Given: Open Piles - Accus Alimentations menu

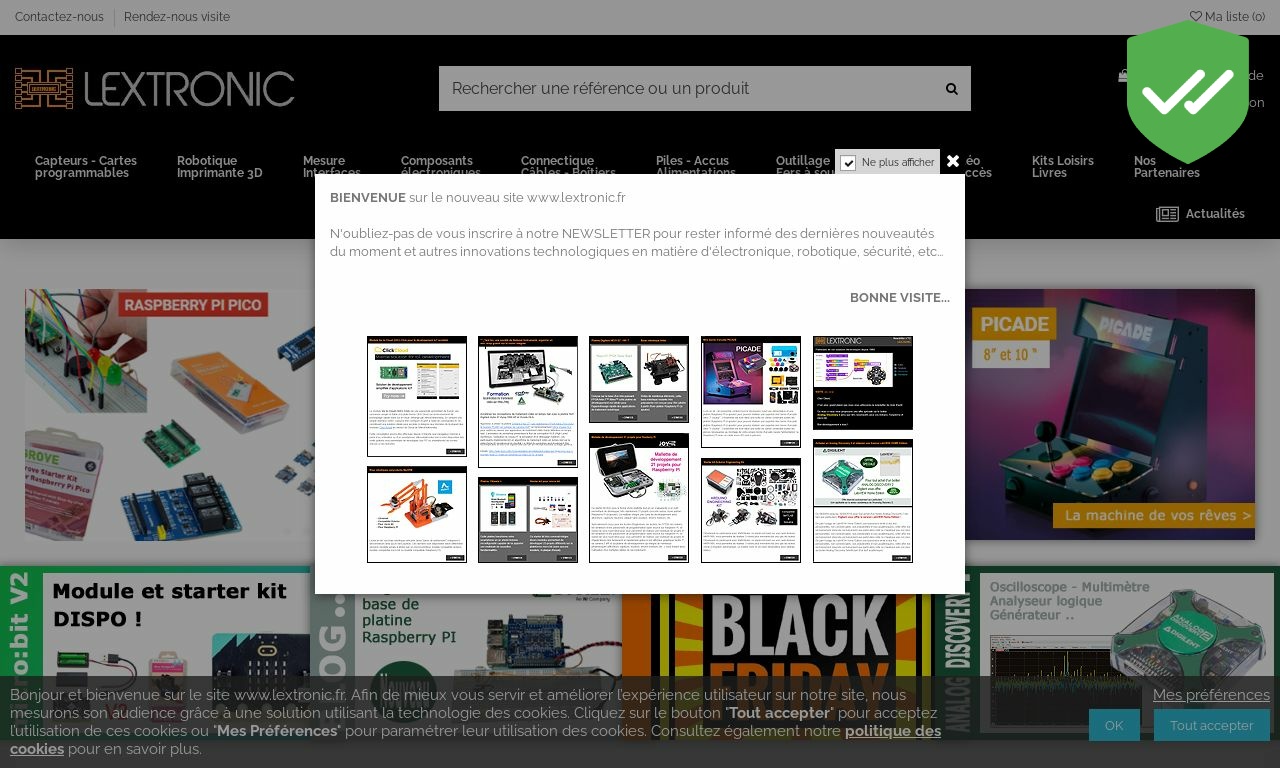Looking at the screenshot, I should point(696,165).
